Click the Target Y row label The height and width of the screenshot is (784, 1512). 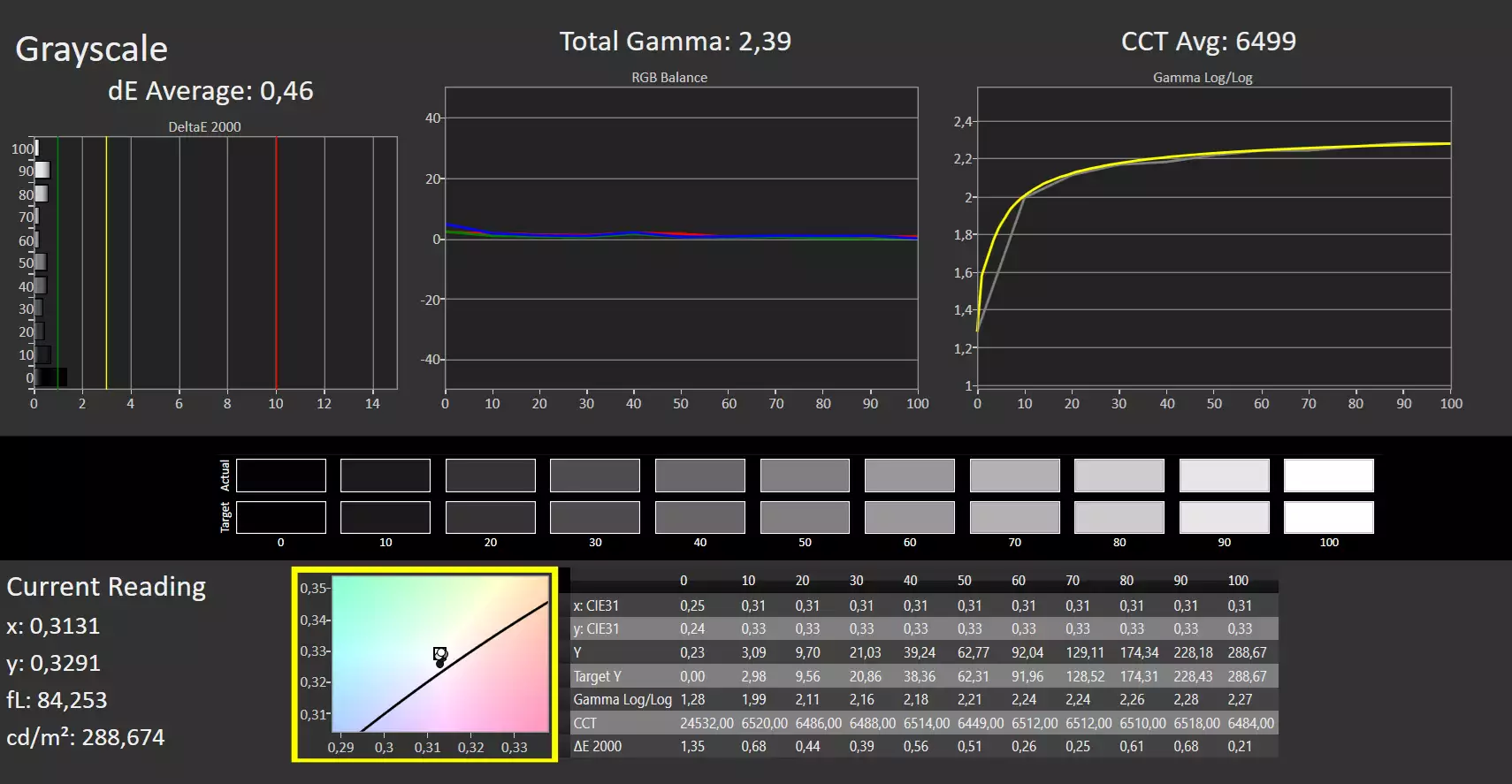597,676
